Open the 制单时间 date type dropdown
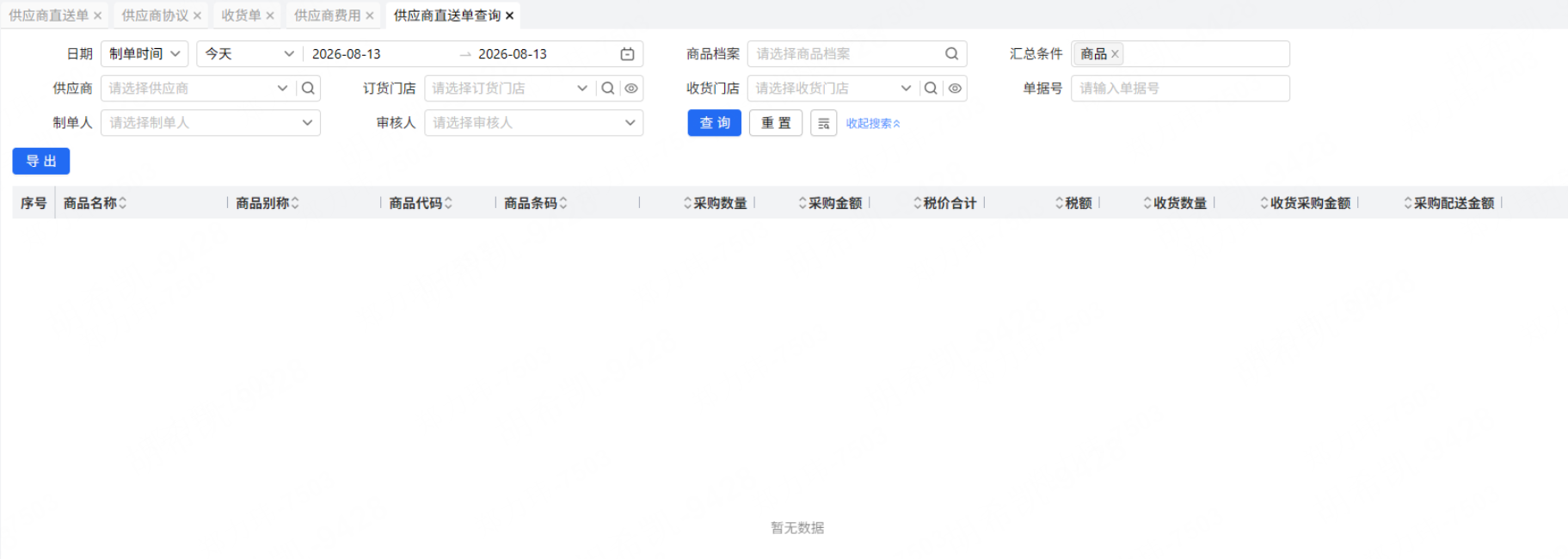The width and height of the screenshot is (1568, 559). (145, 53)
